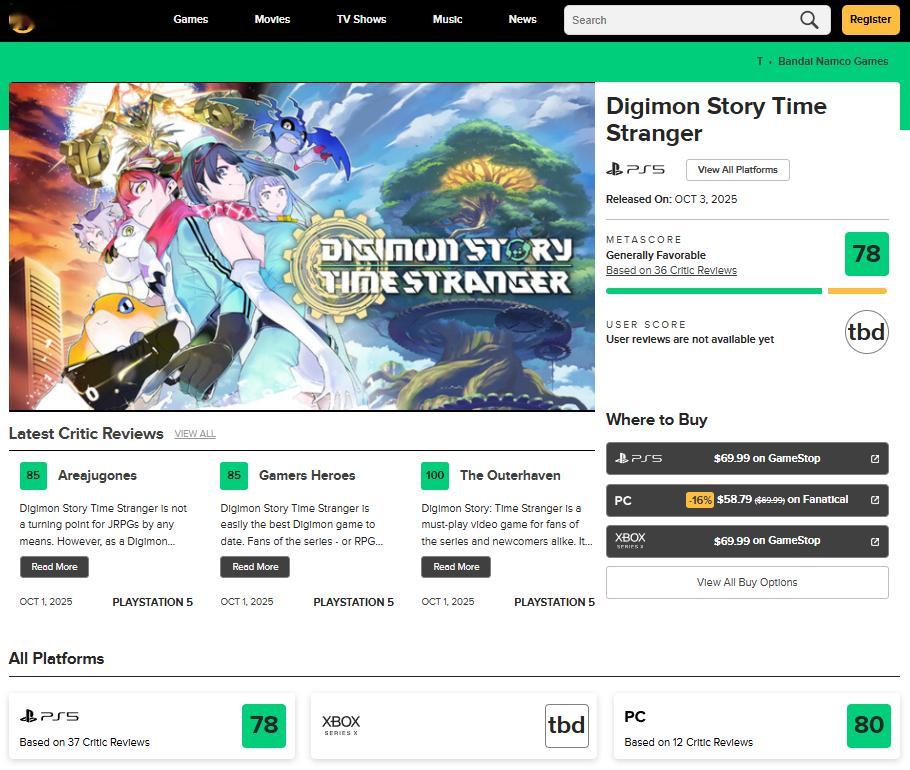This screenshot has width=910, height=770.
Task: Click the tbd user score circle
Action: pyautogui.click(x=866, y=332)
